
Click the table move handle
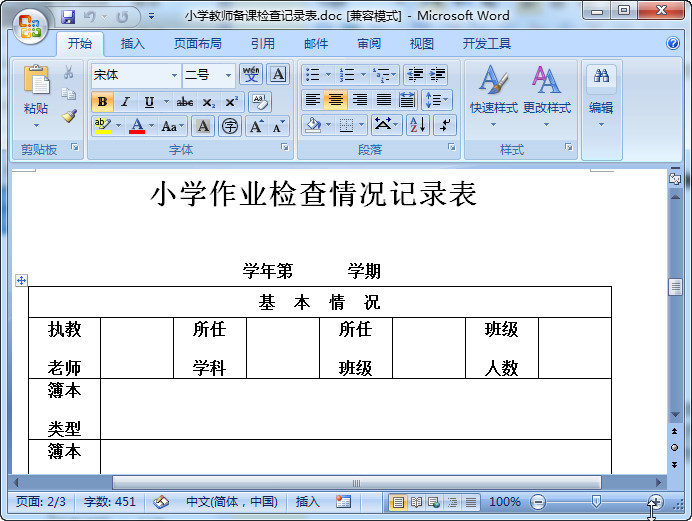[x=21, y=280]
